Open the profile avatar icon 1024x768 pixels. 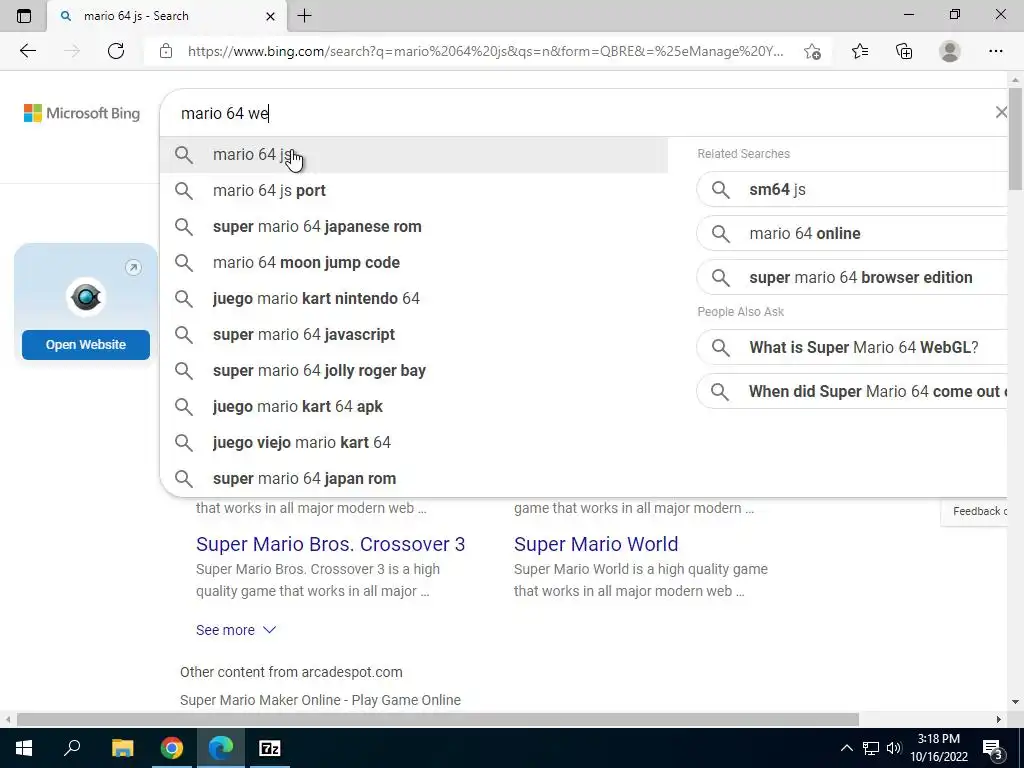[950, 51]
